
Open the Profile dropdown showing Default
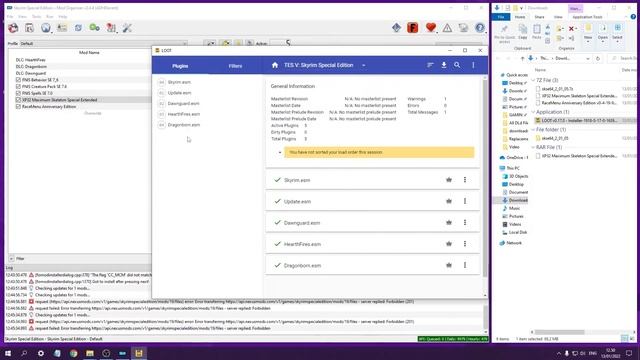pyautogui.click(x=104, y=43)
